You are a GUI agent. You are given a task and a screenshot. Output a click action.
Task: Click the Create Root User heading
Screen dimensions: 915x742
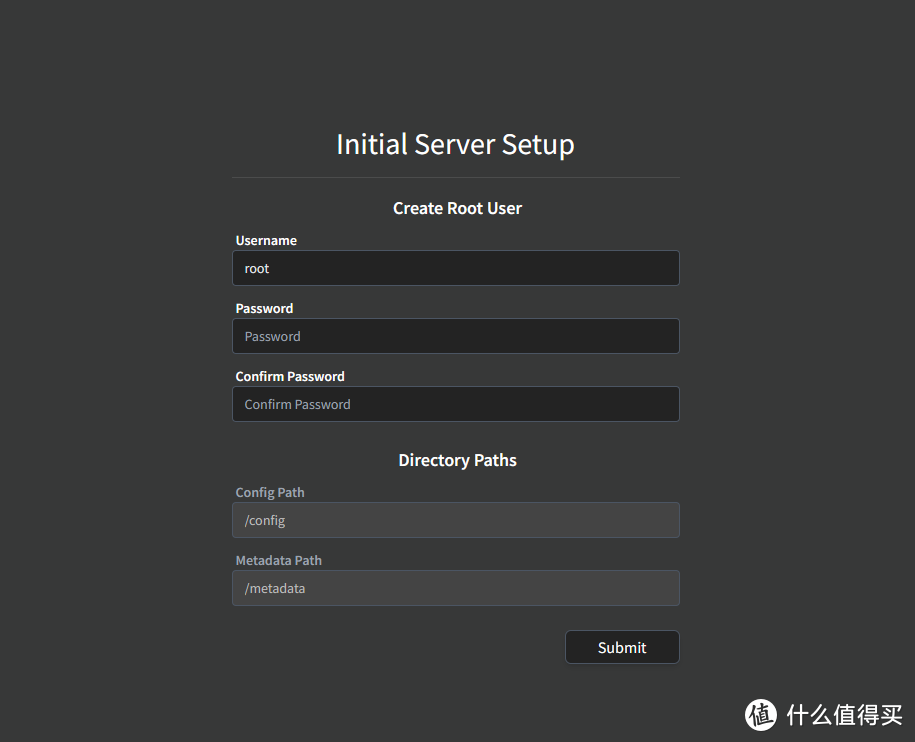tap(457, 208)
